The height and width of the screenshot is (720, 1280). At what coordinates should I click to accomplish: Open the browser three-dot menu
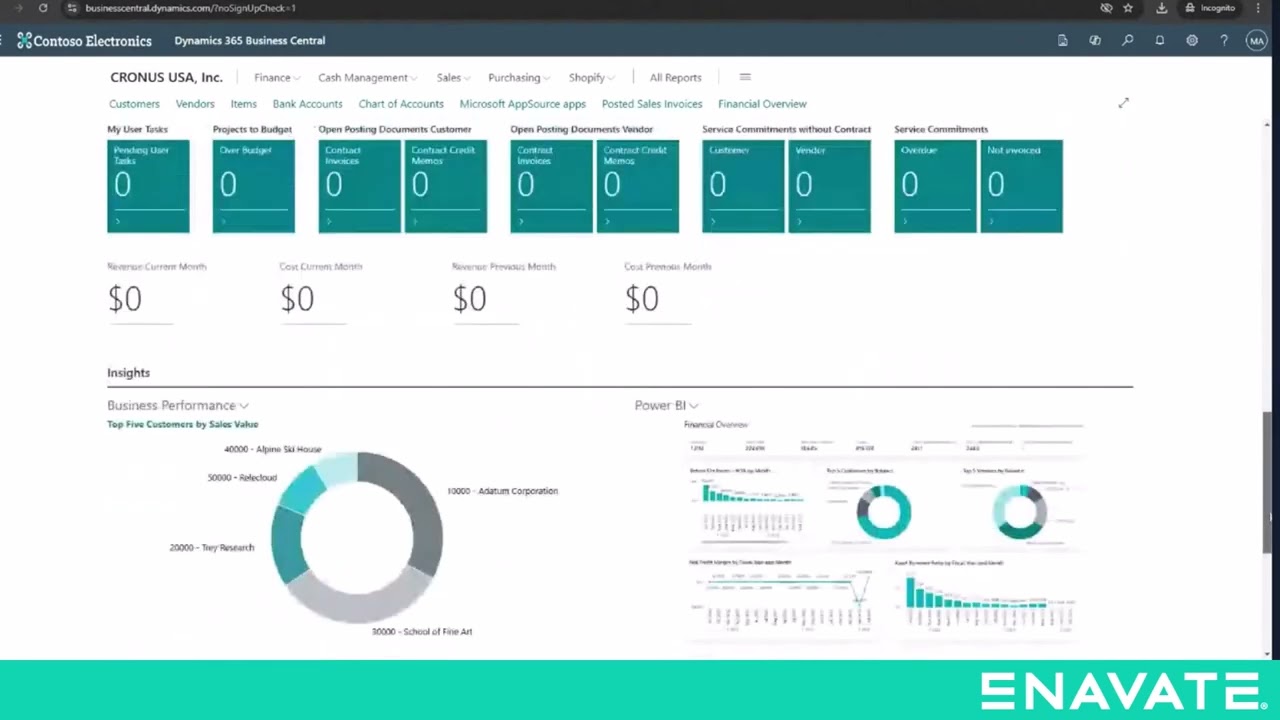tap(1258, 8)
